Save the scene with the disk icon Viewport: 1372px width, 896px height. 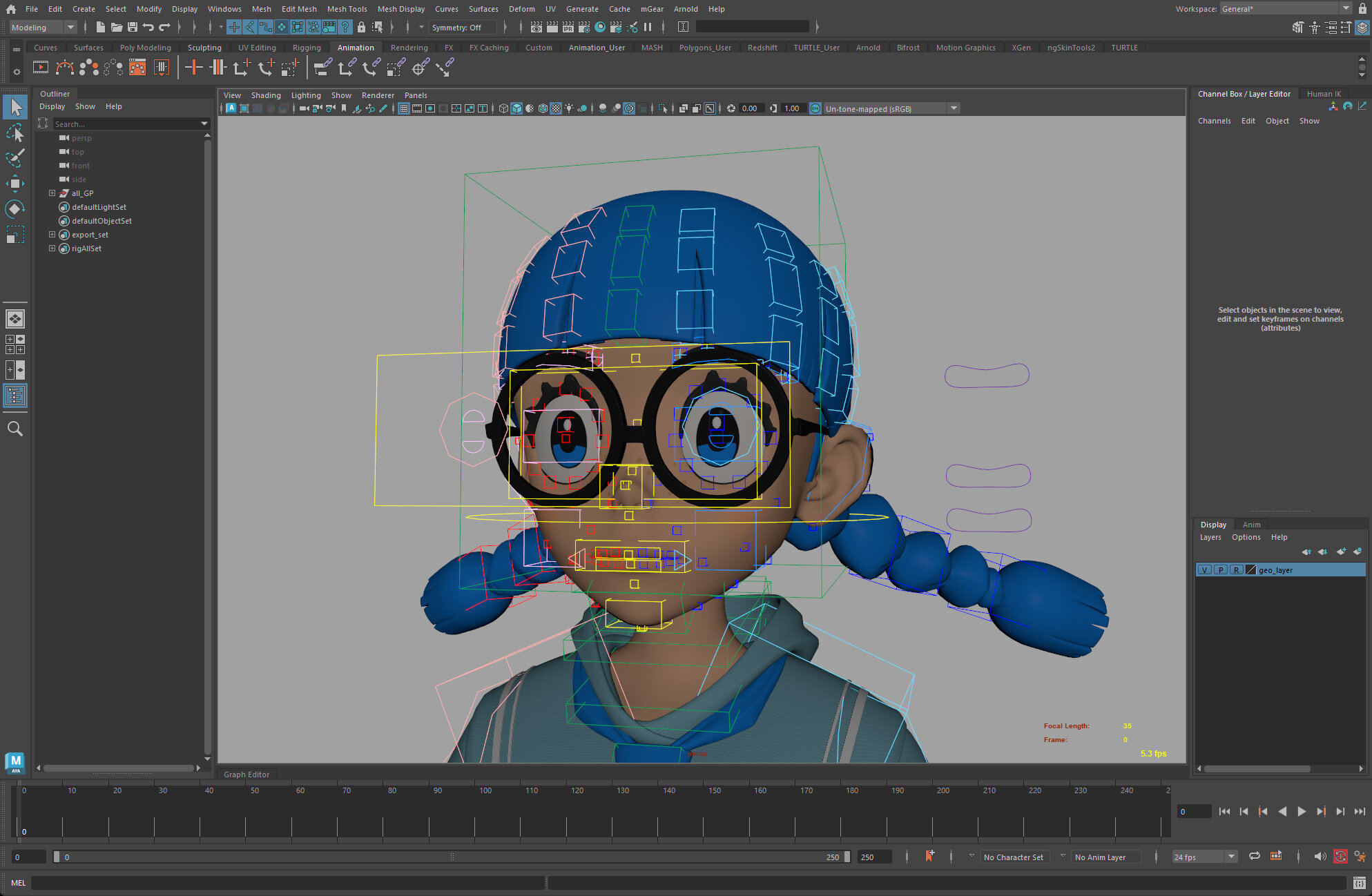(133, 28)
